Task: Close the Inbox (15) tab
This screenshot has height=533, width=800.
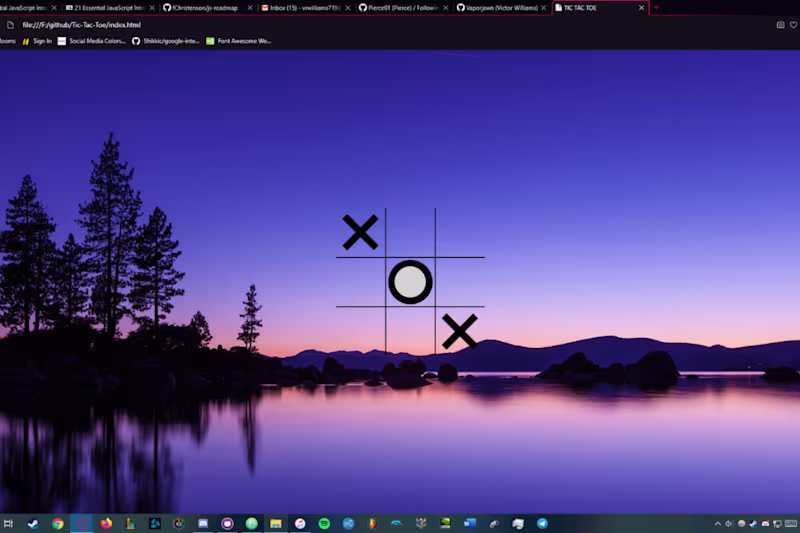Action: [x=347, y=8]
